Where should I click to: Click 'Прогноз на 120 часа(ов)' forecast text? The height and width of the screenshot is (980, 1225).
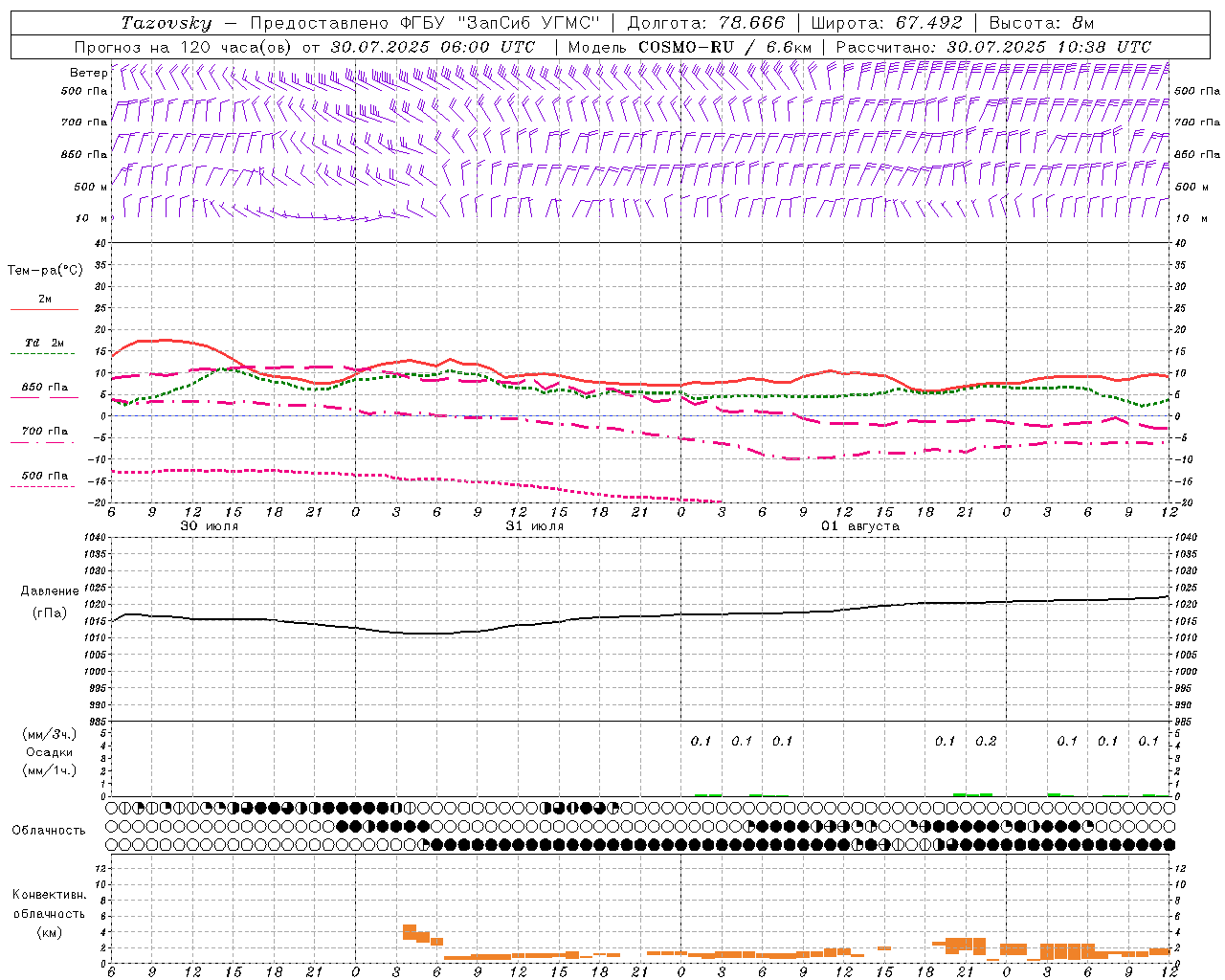click(x=184, y=47)
